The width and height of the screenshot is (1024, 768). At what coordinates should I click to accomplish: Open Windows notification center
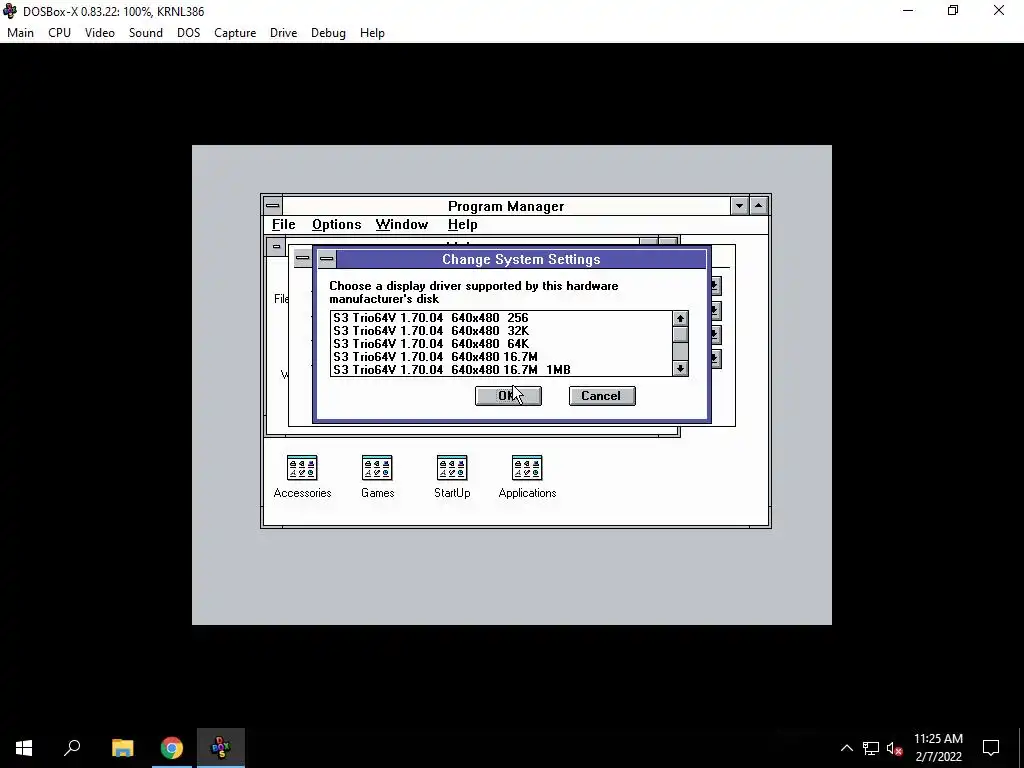(x=991, y=748)
